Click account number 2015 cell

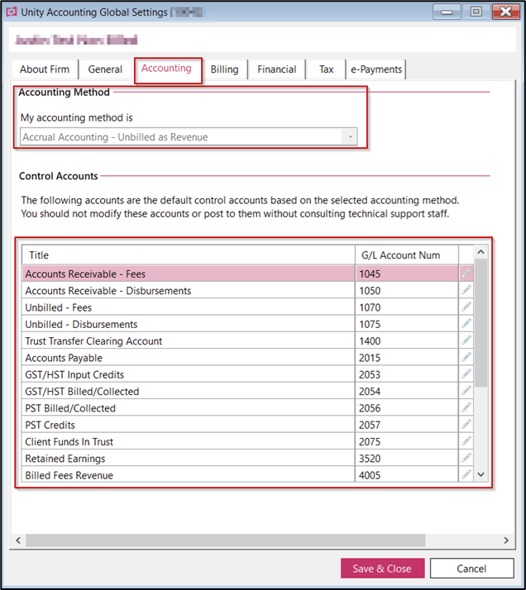point(407,357)
